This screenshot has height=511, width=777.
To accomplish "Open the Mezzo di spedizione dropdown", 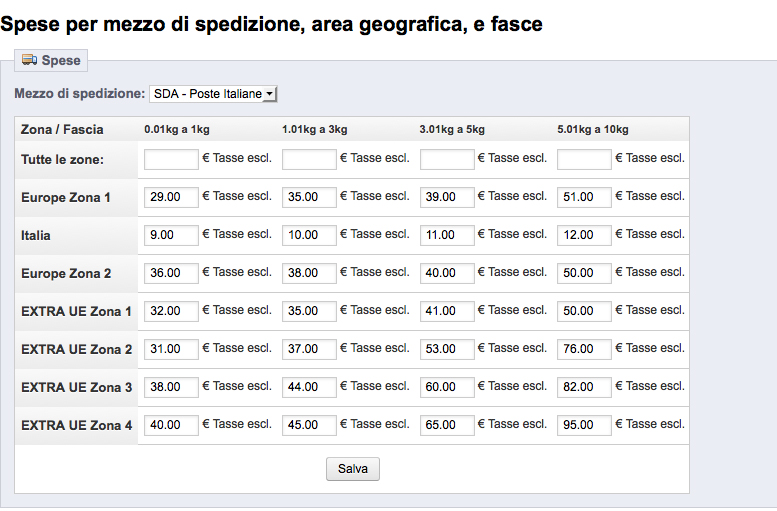I will pos(213,94).
